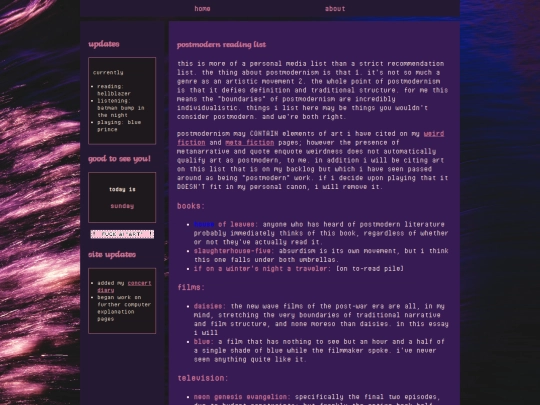Click the 'listening: batman bump in the night' item
Screen dimensions: 540x405
click(x=121, y=108)
